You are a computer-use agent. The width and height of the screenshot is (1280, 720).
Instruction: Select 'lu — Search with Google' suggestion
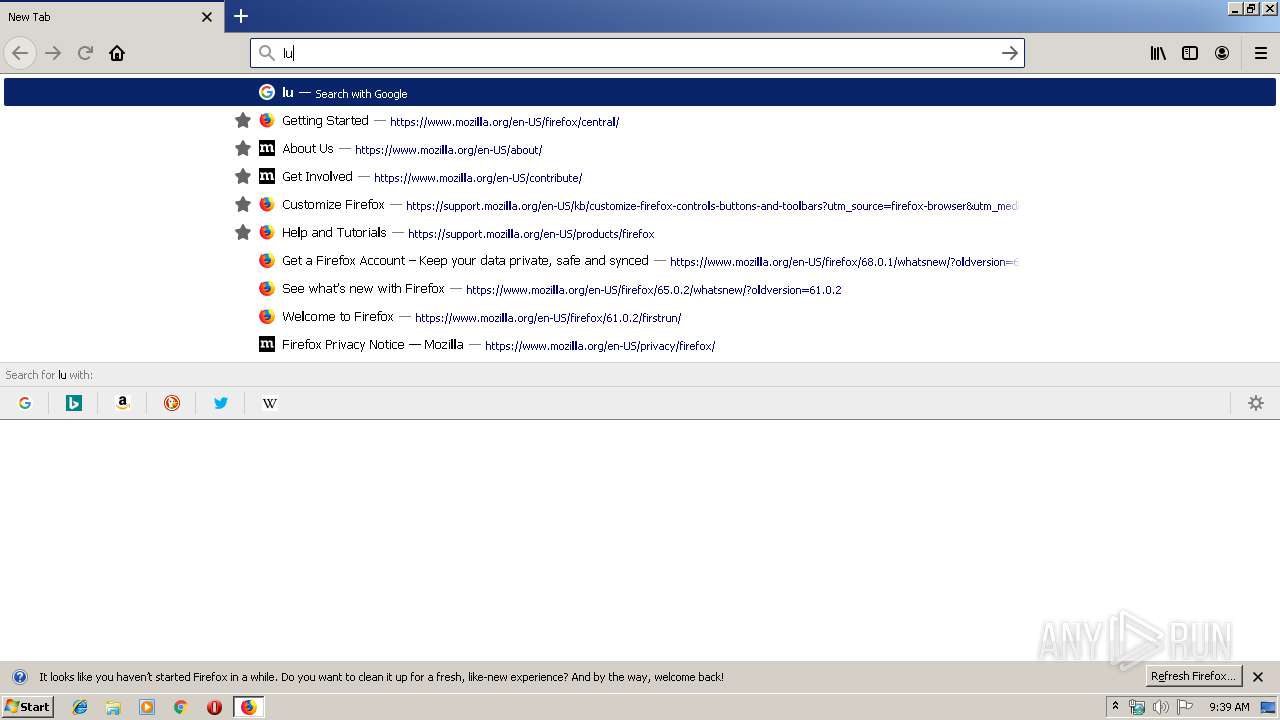[x=640, y=92]
